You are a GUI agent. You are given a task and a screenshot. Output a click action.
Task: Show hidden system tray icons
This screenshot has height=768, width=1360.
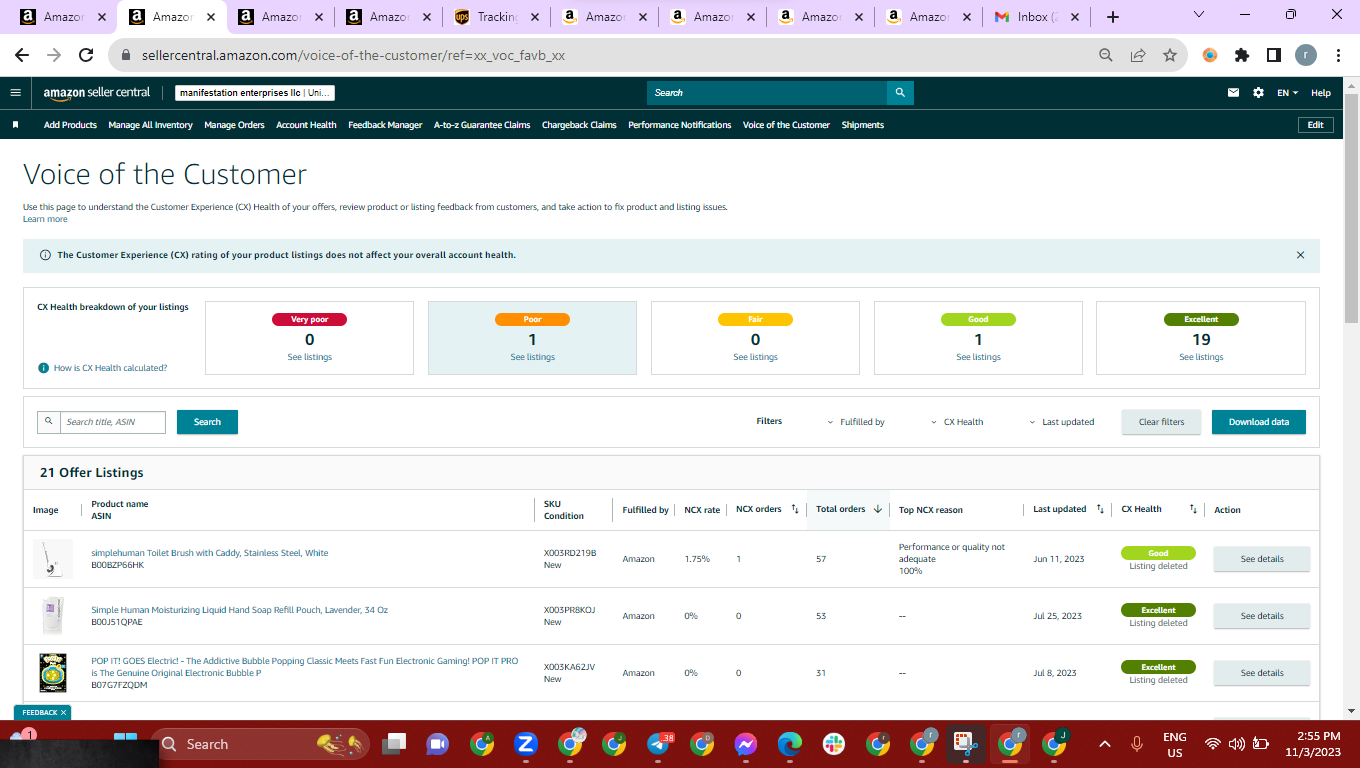pos(1105,744)
